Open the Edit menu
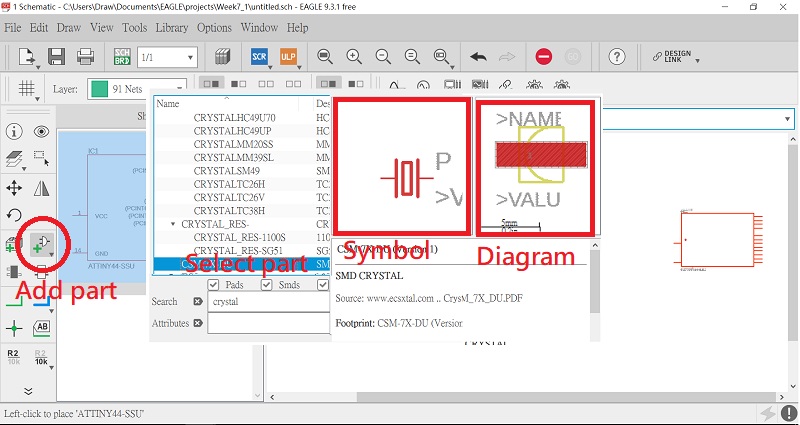800x425 pixels. (39, 28)
